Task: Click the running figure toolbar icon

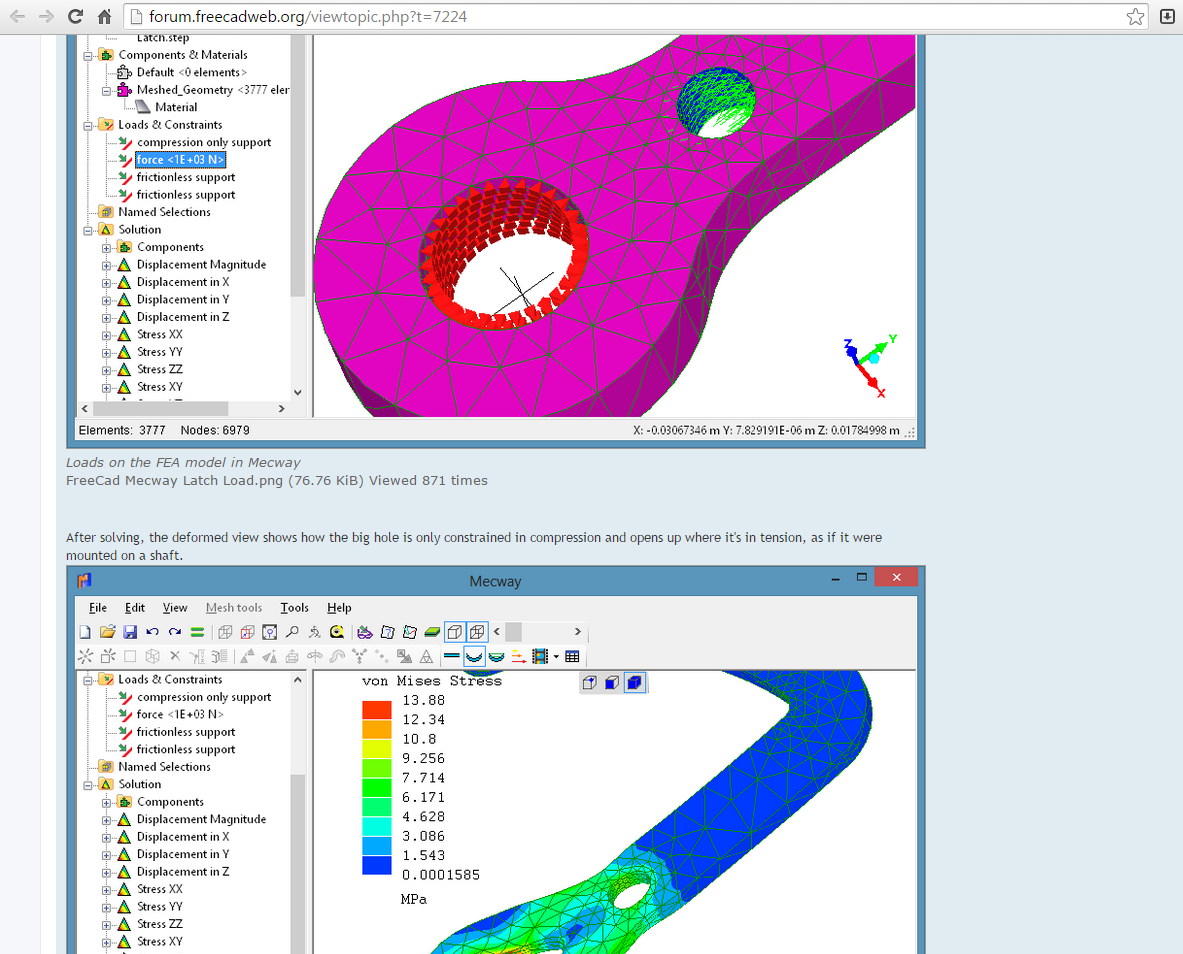Action: click(315, 632)
